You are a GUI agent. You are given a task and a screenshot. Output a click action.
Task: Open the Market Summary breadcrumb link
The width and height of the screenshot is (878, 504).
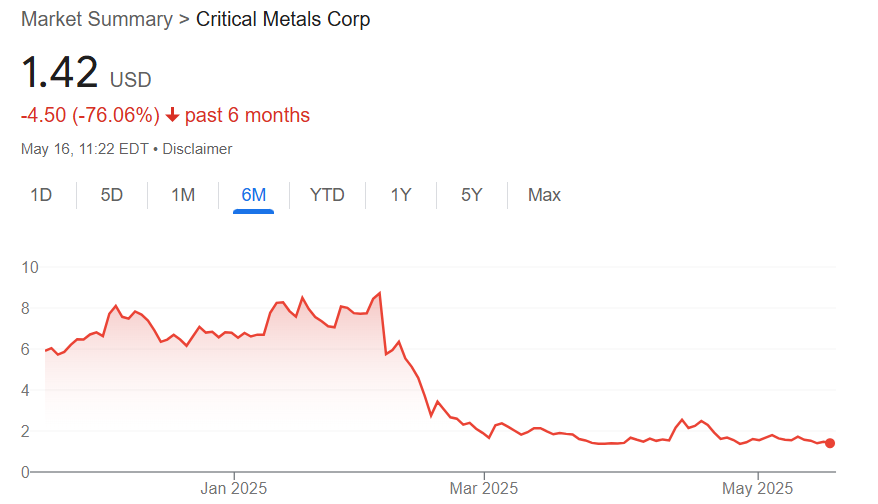pyautogui.click(x=96, y=19)
